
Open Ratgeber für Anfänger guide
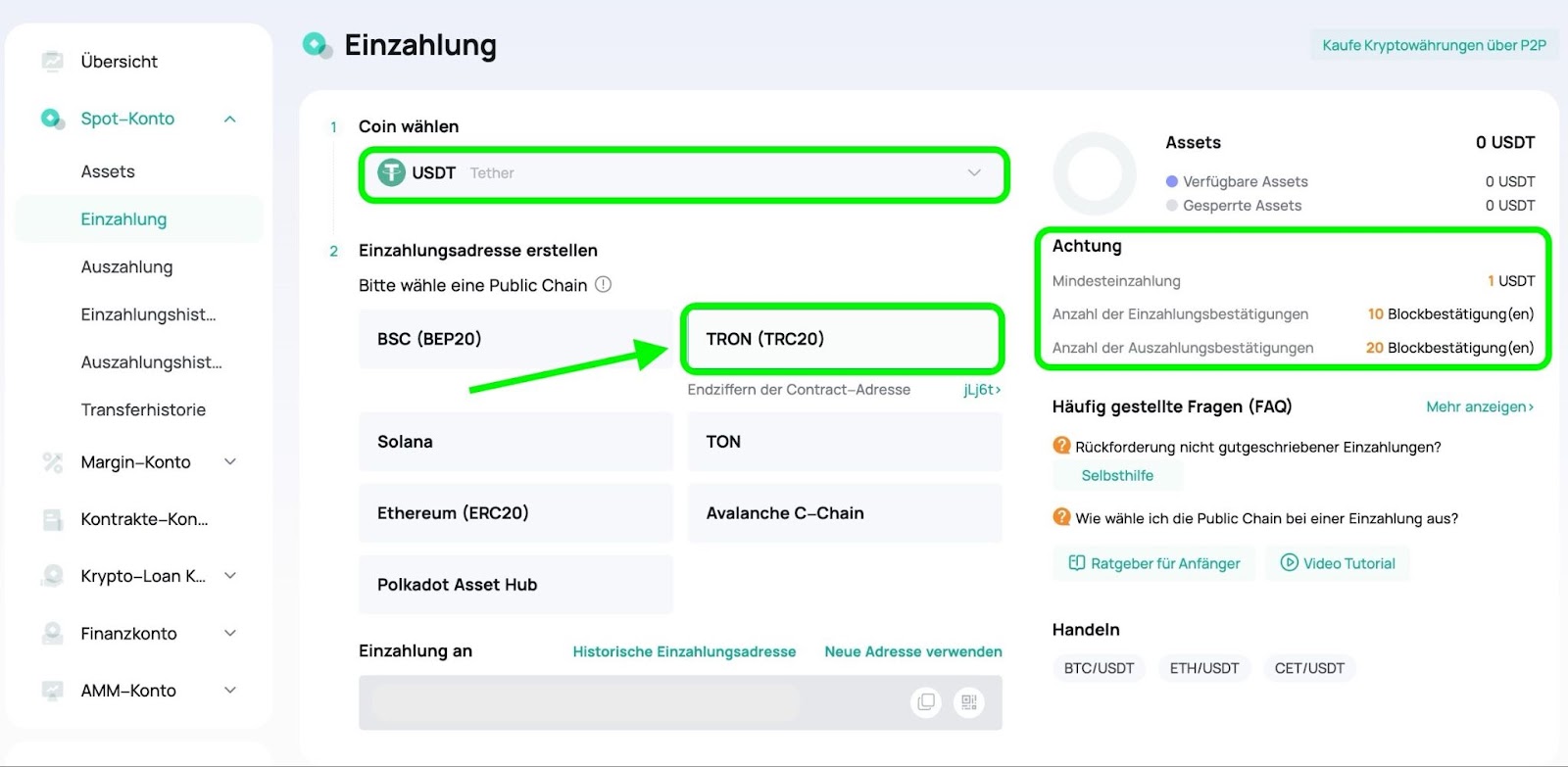pyautogui.click(x=1154, y=563)
